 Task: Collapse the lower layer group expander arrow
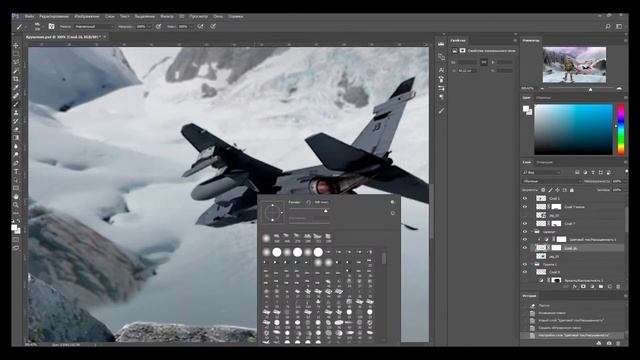pyautogui.click(x=532, y=264)
